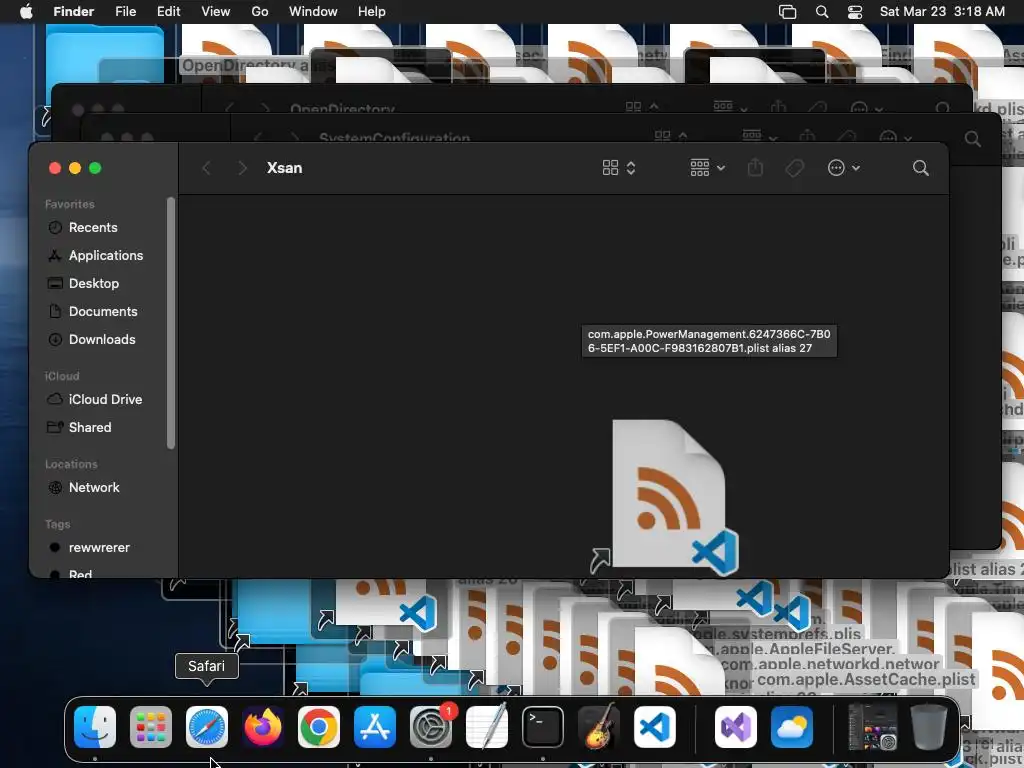This screenshot has height=768, width=1024.
Task: Open Google Chrome in the Dock
Action: point(319,727)
